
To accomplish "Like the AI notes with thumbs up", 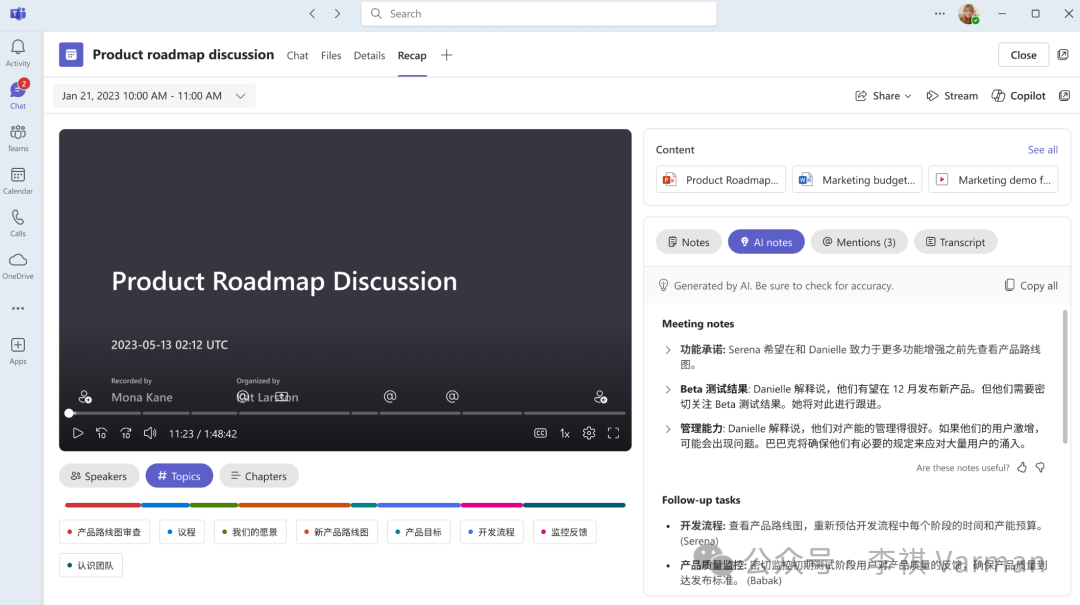I will [x=1022, y=468].
